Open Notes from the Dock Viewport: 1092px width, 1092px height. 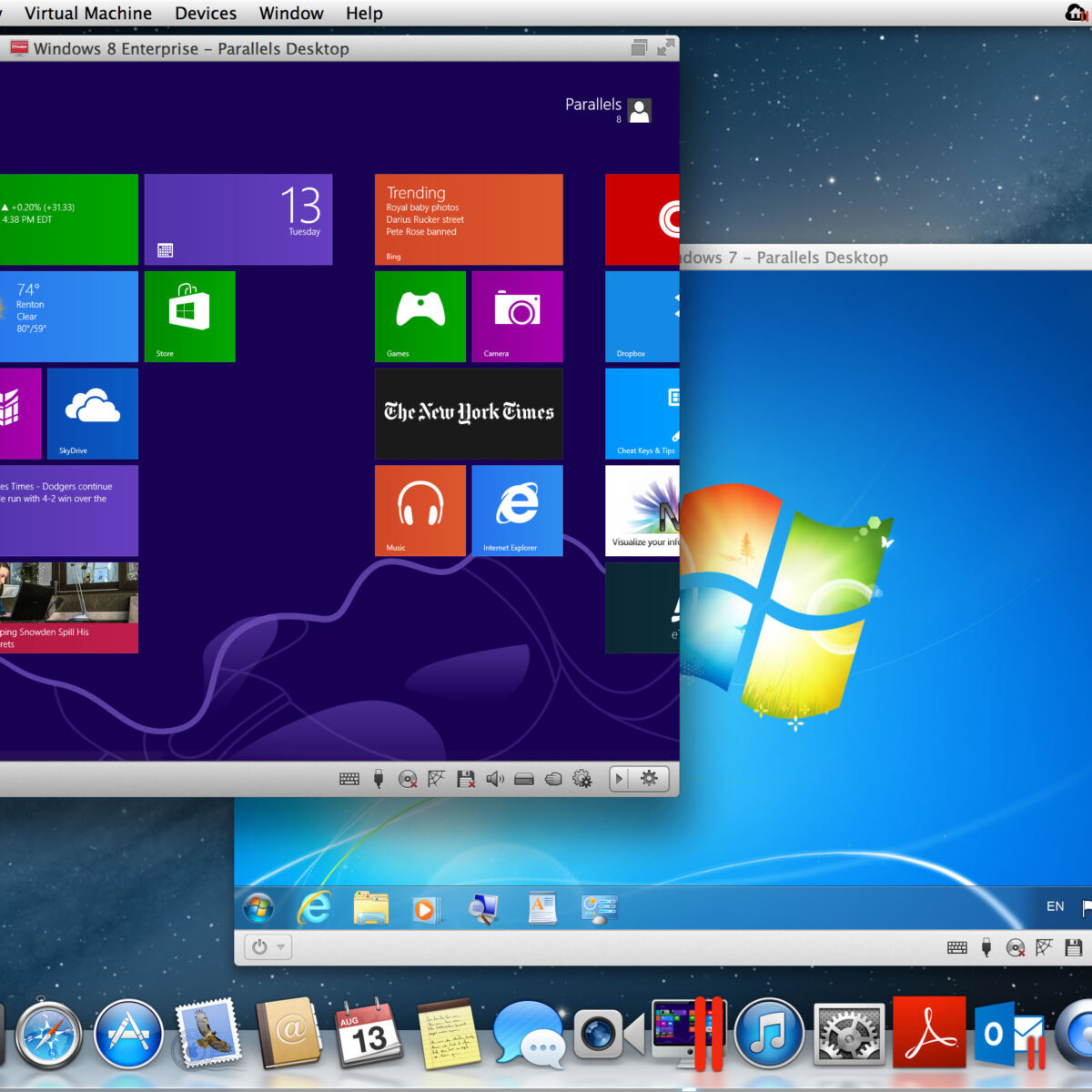click(x=449, y=1036)
